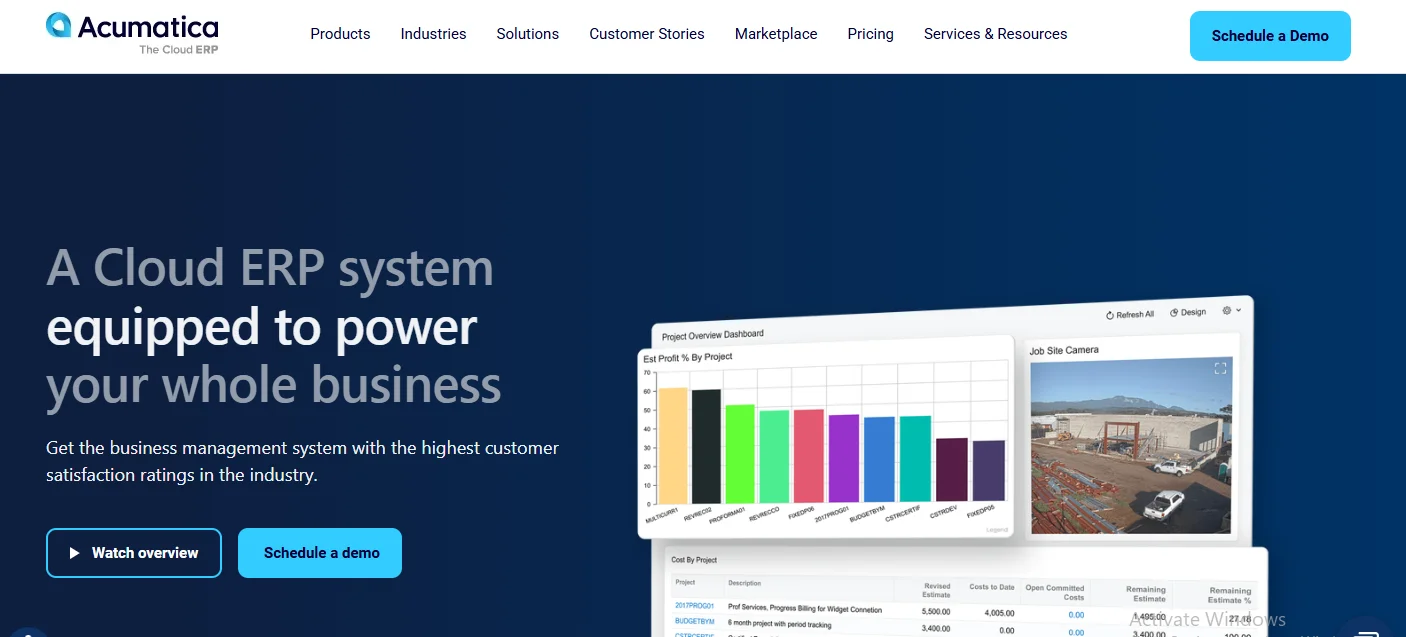
Task: Open the Marketplace menu item
Action: click(776, 34)
